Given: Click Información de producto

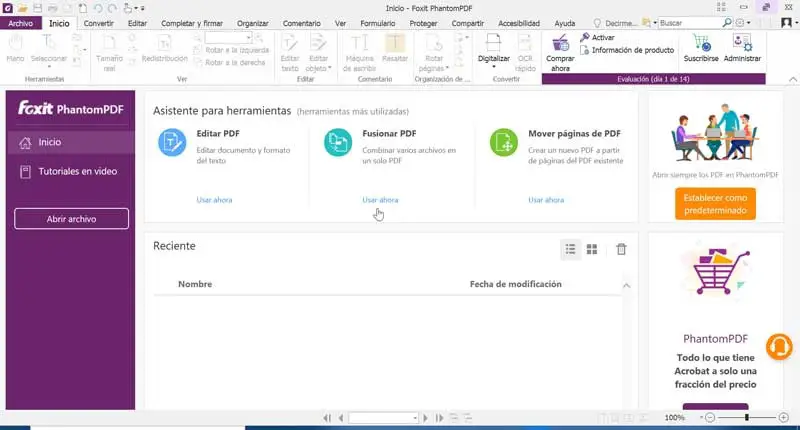Looking at the screenshot, I should tap(627, 50).
